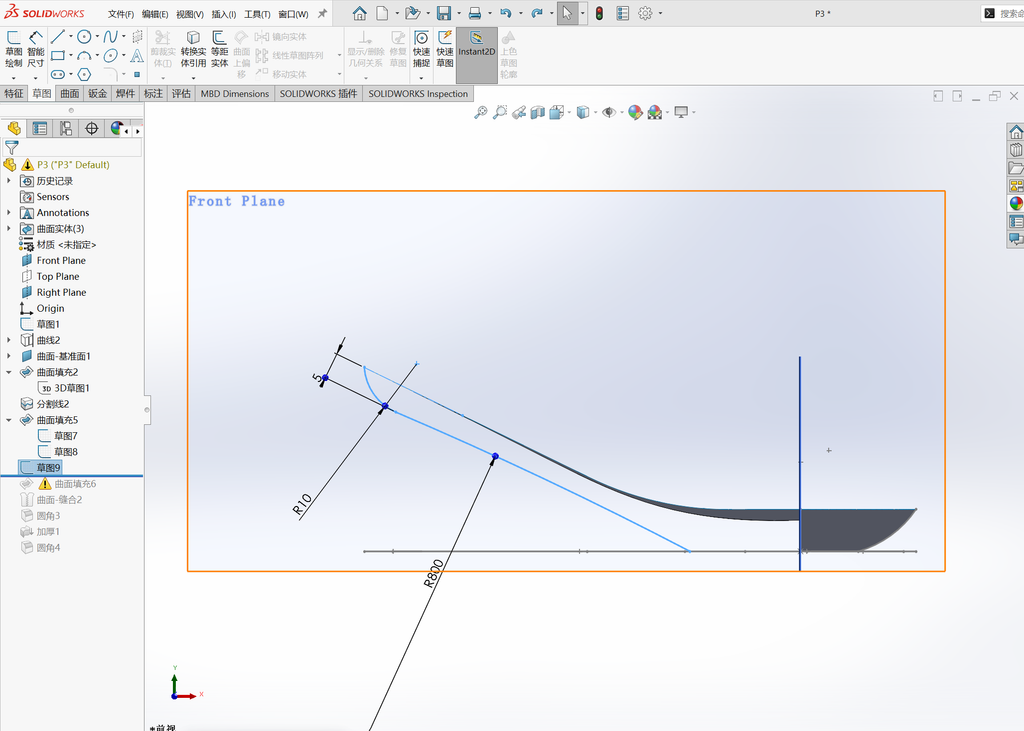Select the Polygon sketch tool
Viewport: 1024px width, 731px height.
[x=84, y=74]
